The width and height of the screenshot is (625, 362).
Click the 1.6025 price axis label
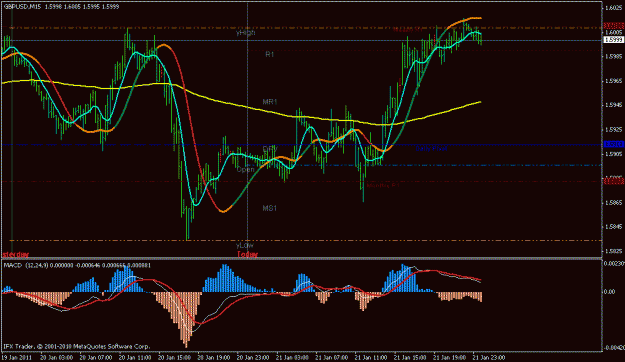click(613, 8)
